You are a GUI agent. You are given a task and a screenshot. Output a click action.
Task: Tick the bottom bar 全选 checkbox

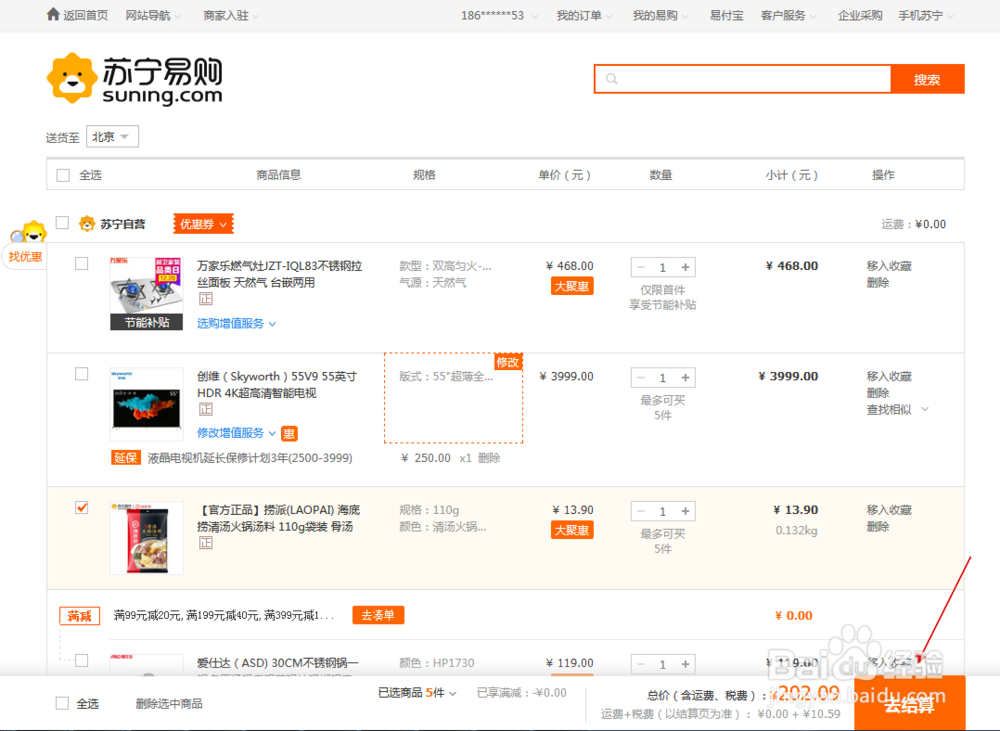(x=62, y=704)
